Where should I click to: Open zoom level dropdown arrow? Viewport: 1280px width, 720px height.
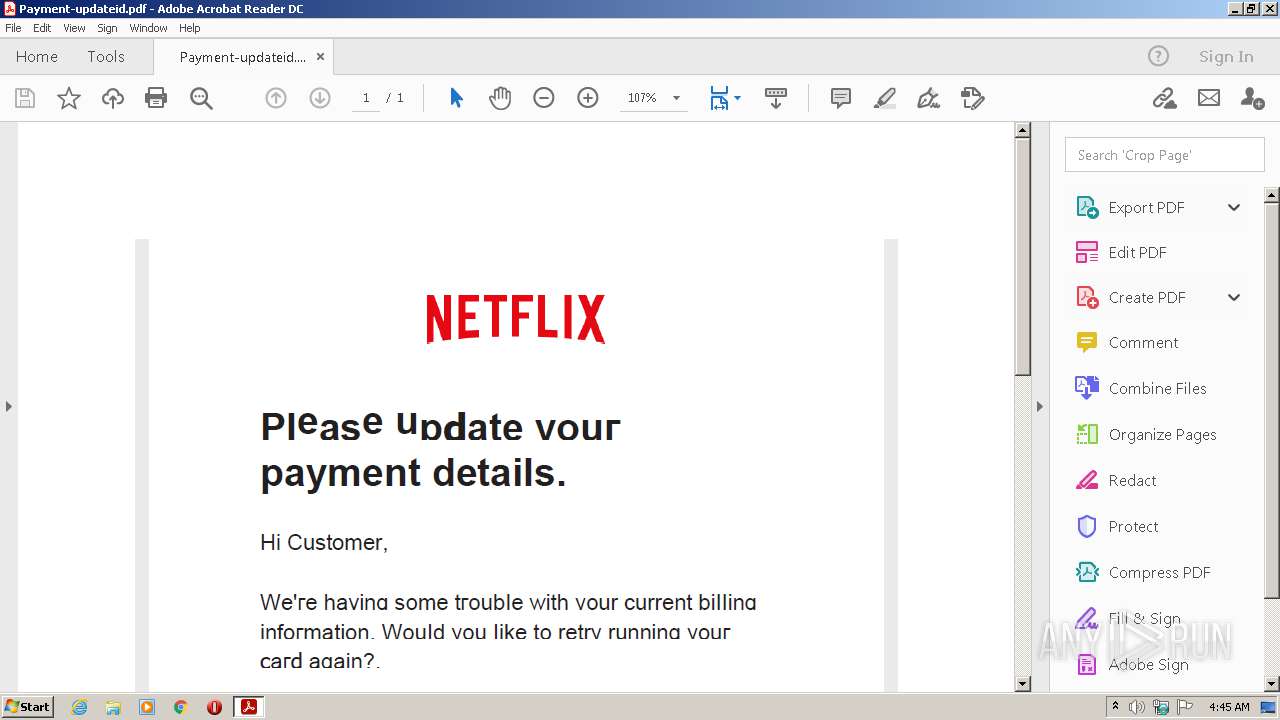pos(676,98)
